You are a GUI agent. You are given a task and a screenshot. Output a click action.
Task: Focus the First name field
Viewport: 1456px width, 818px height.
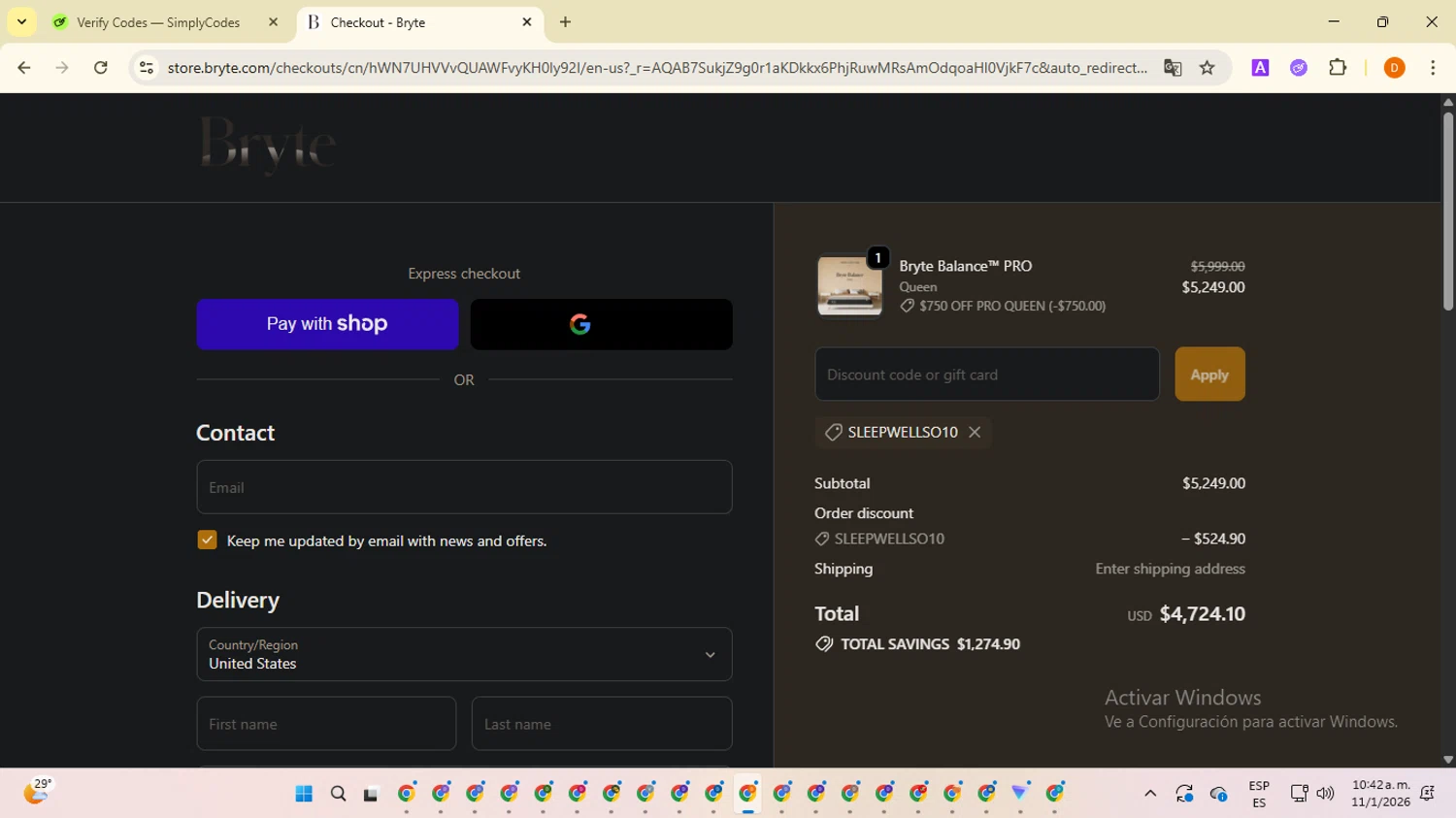tap(326, 724)
